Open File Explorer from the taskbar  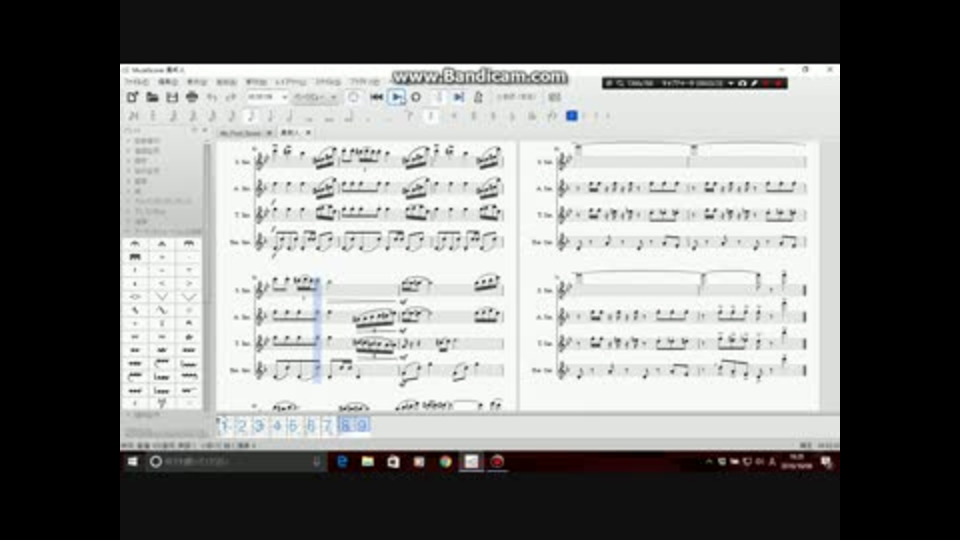(367, 462)
